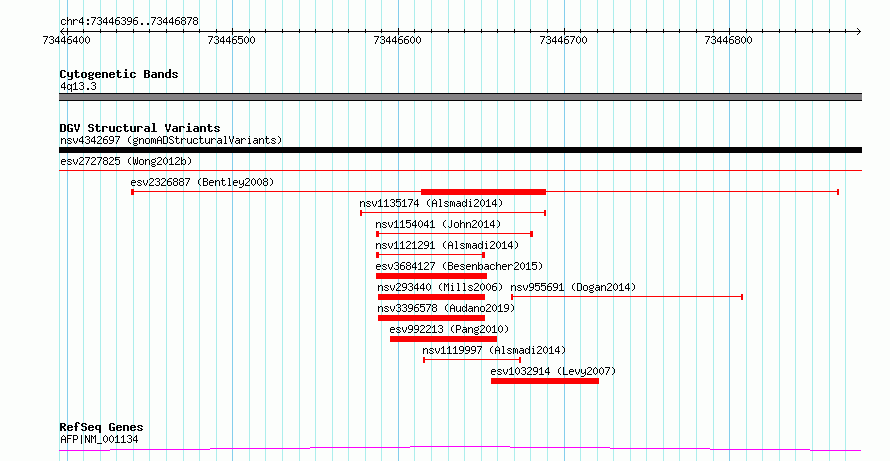Open nsv1154041 (John2014) variant label

438,224
